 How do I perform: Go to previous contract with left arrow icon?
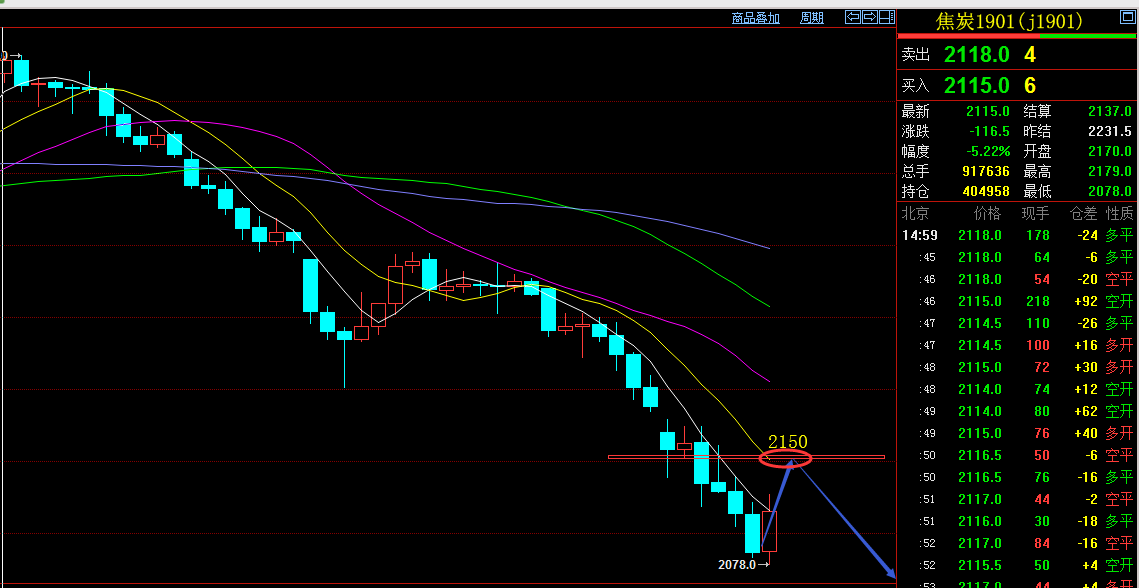pos(853,17)
